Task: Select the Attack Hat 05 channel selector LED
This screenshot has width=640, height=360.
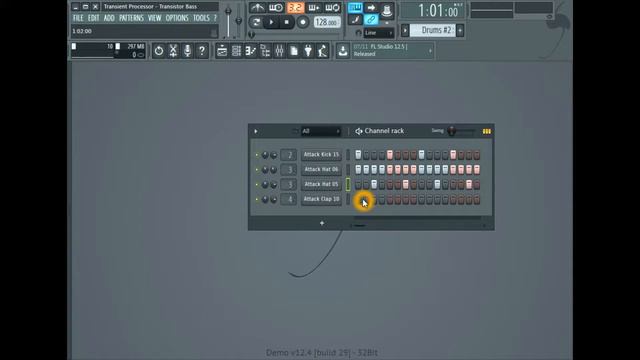Action: (x=348, y=184)
